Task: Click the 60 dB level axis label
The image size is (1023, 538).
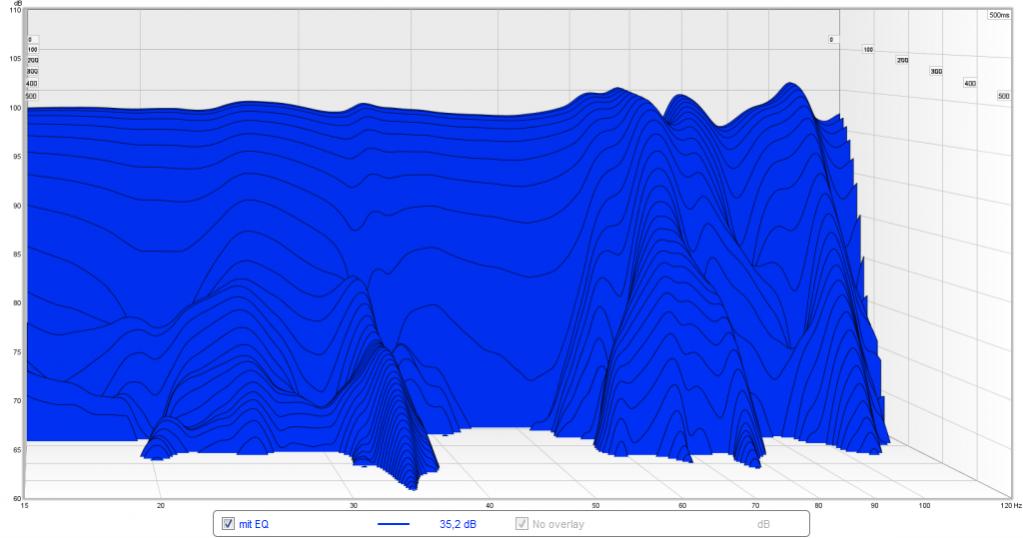Action: tap(14, 497)
